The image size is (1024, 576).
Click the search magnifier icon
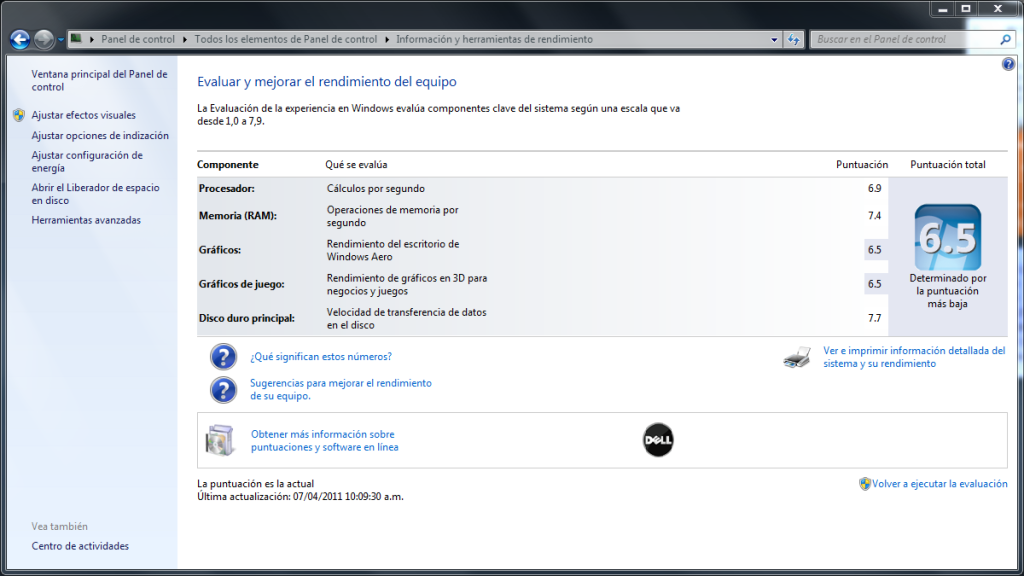coord(1006,39)
